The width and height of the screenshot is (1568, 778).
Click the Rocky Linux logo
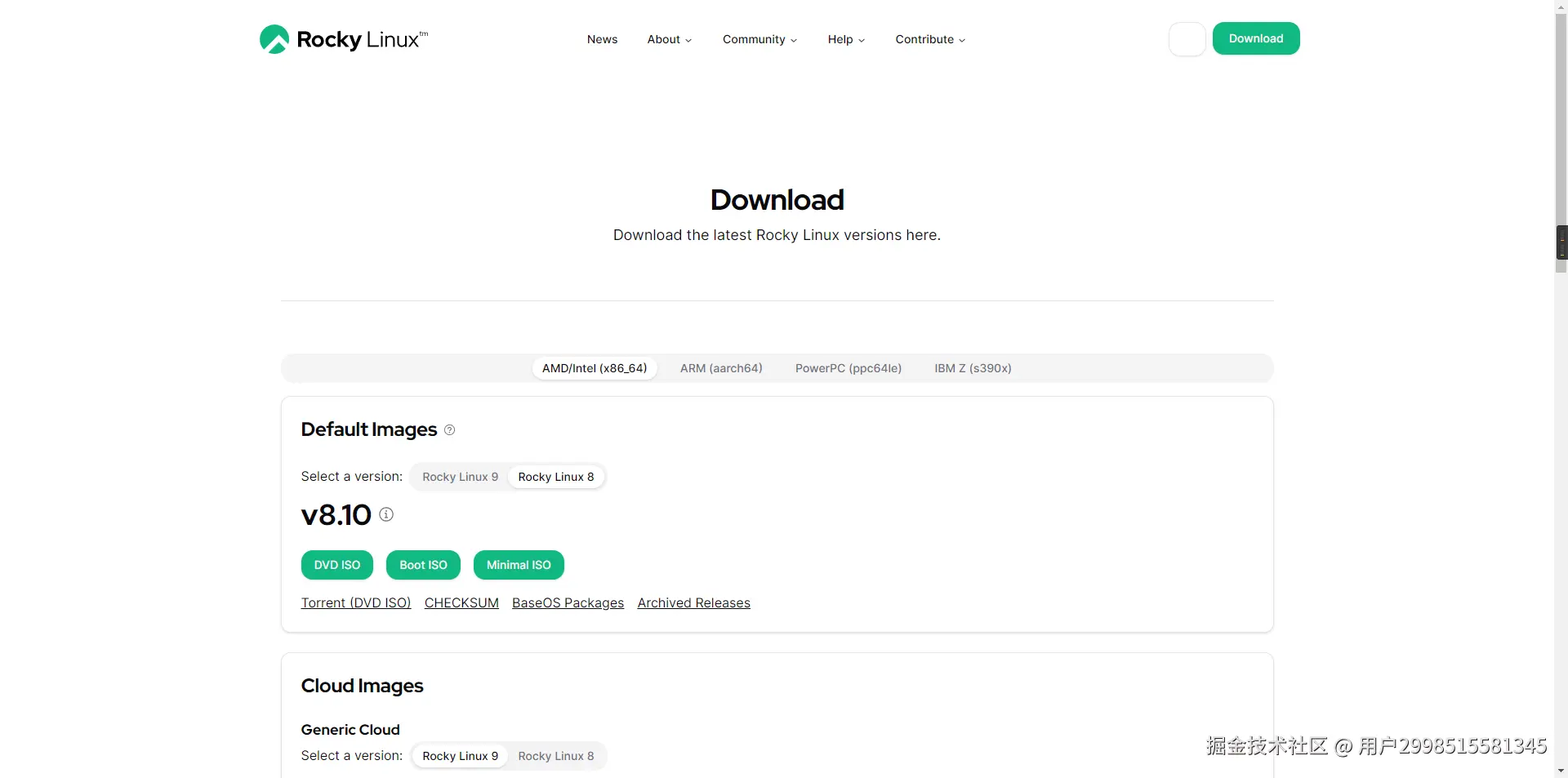click(x=344, y=39)
